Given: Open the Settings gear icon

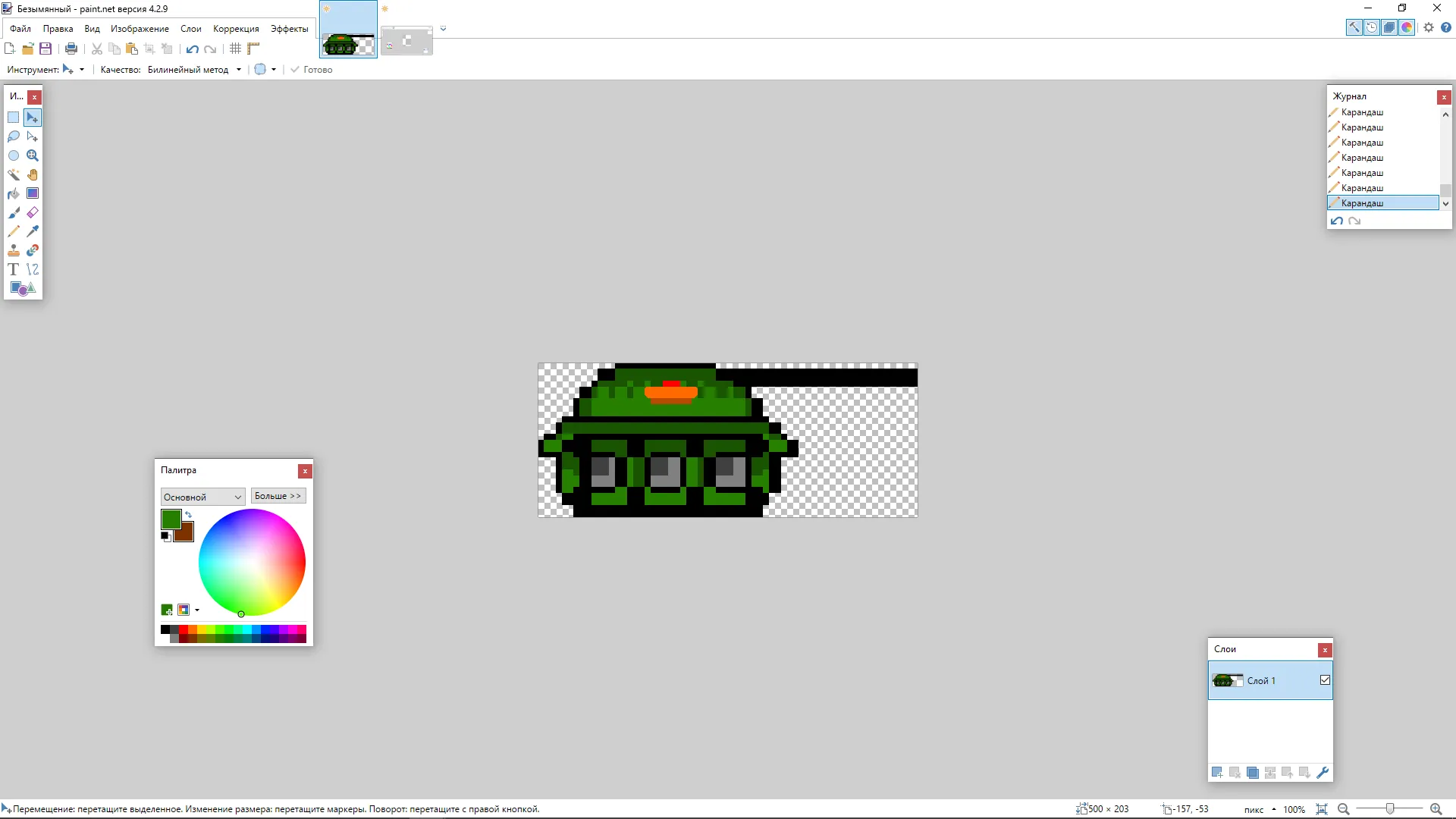Looking at the screenshot, I should (x=1429, y=27).
